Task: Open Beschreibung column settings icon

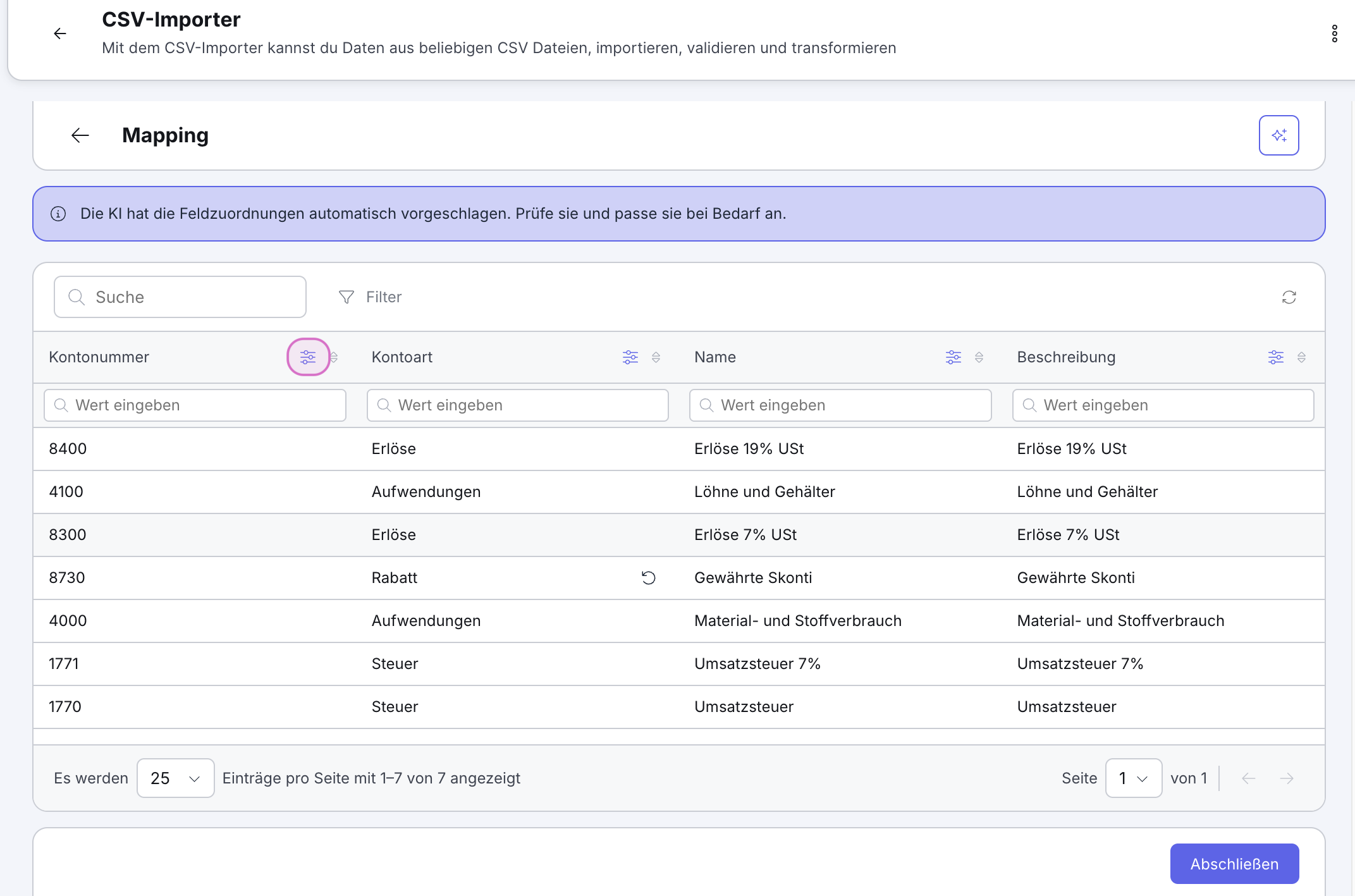Action: [1276, 357]
